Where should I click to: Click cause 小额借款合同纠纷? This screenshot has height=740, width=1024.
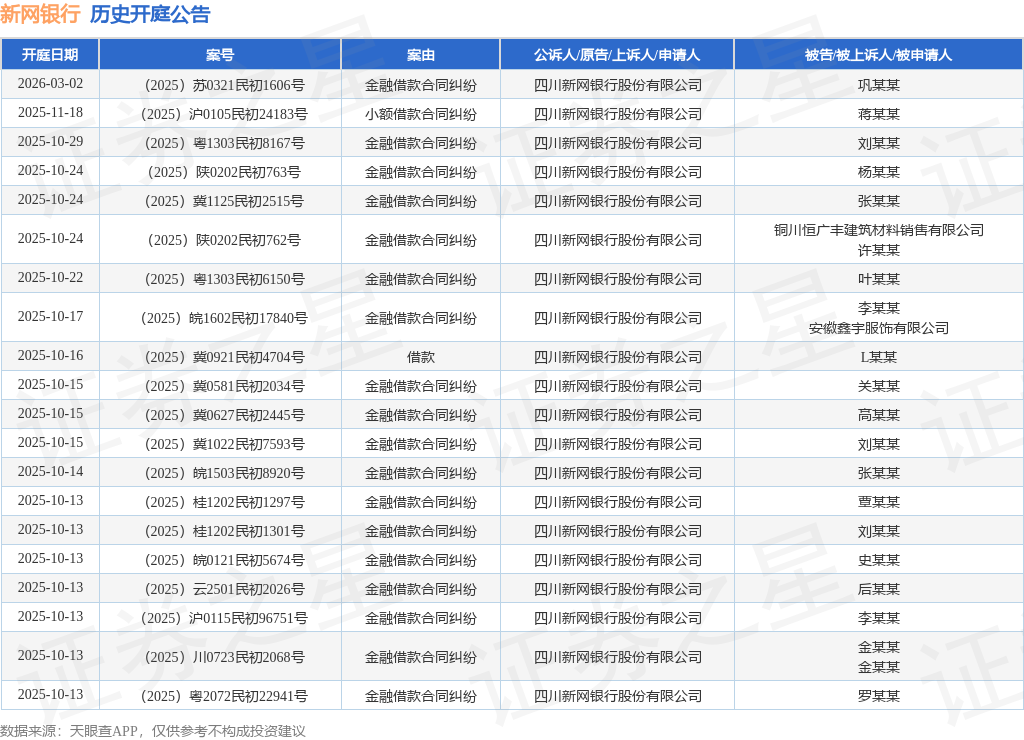[x=421, y=114]
